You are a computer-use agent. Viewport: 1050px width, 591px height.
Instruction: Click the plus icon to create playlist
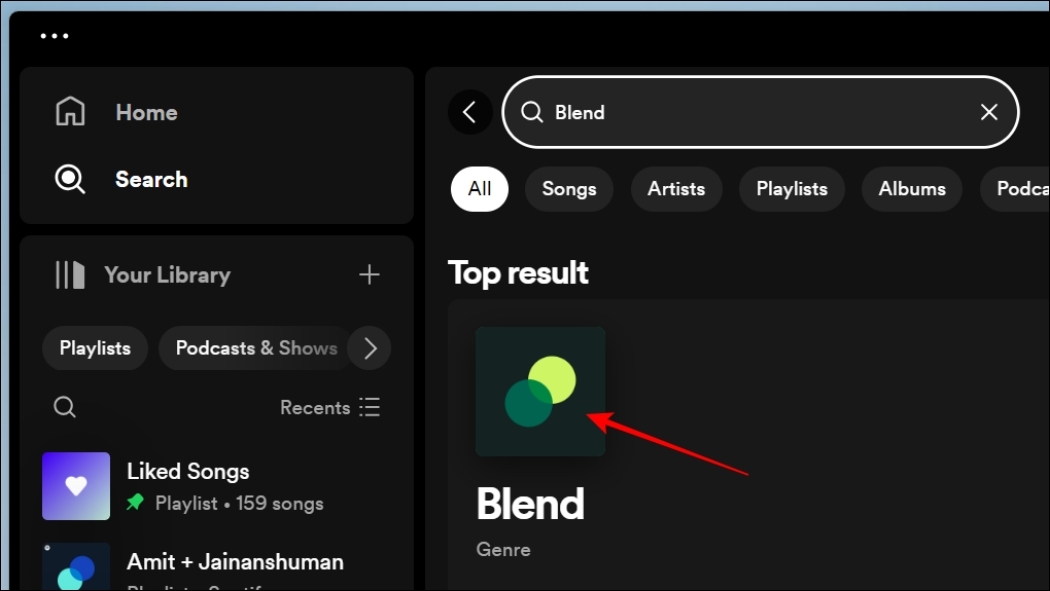369,274
